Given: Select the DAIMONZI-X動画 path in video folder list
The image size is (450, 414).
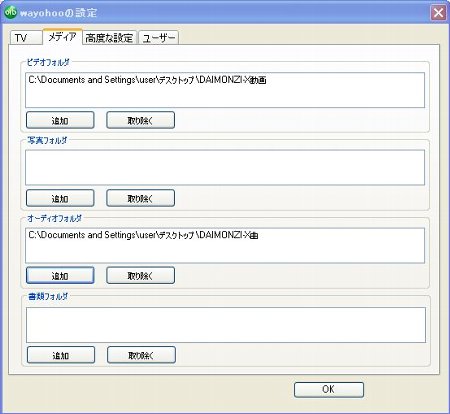Looking at the screenshot, I should [147, 80].
